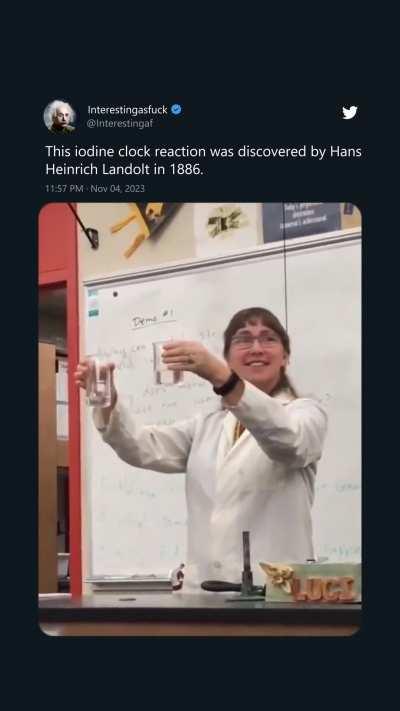Click the woman's glasses in the video
This screenshot has height=711, width=400.
pos(255,340)
